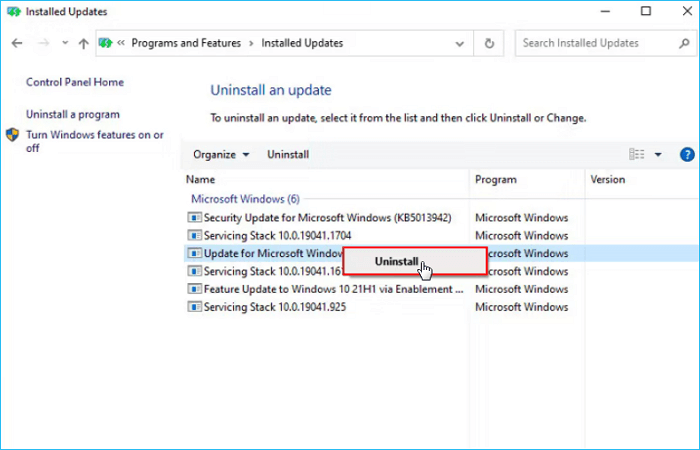Open Control Panel Home link
The image size is (700, 450).
click(x=75, y=82)
